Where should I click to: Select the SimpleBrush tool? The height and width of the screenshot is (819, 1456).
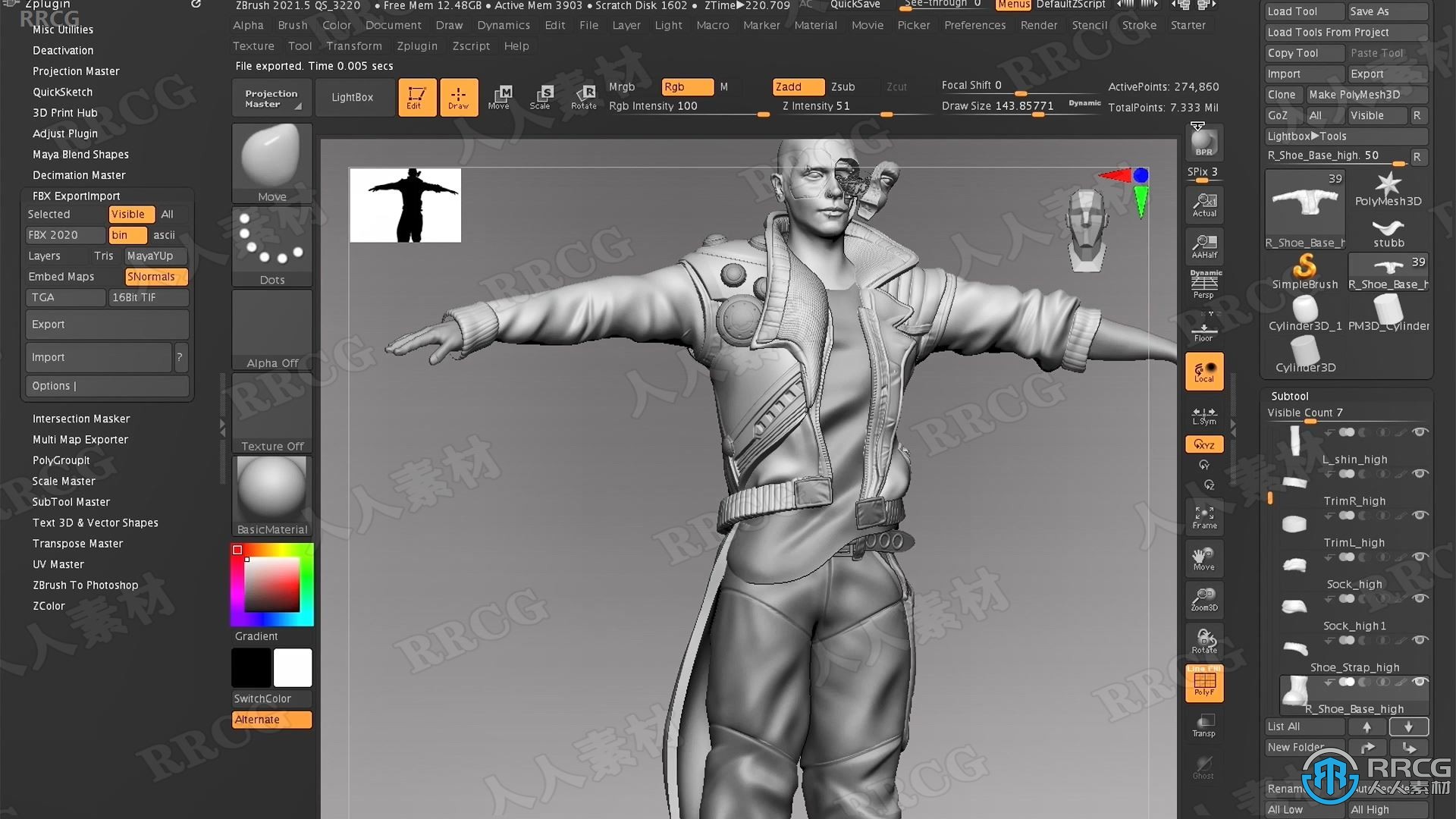1303,270
